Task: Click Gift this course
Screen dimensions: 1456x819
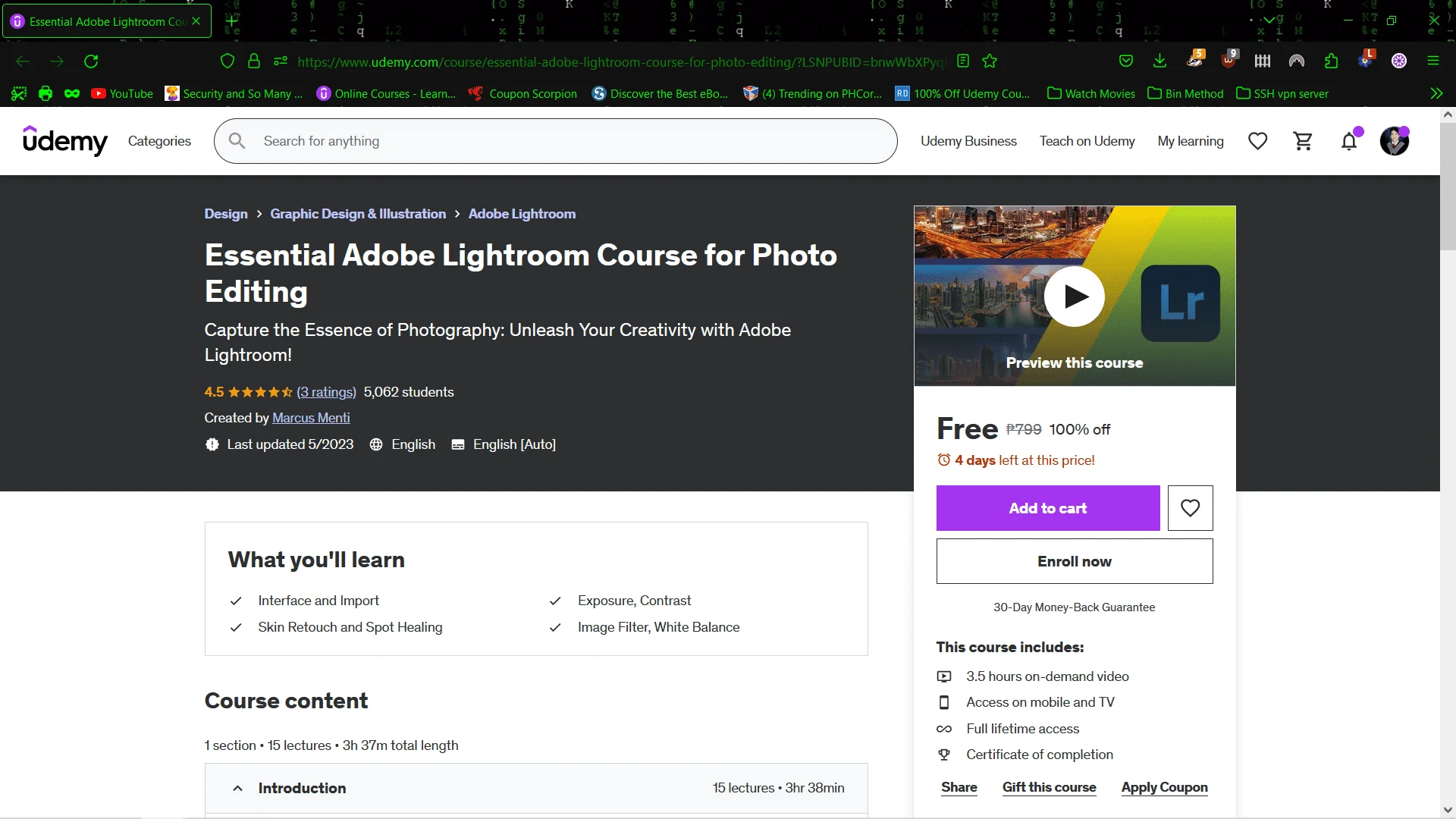Action: tap(1049, 787)
